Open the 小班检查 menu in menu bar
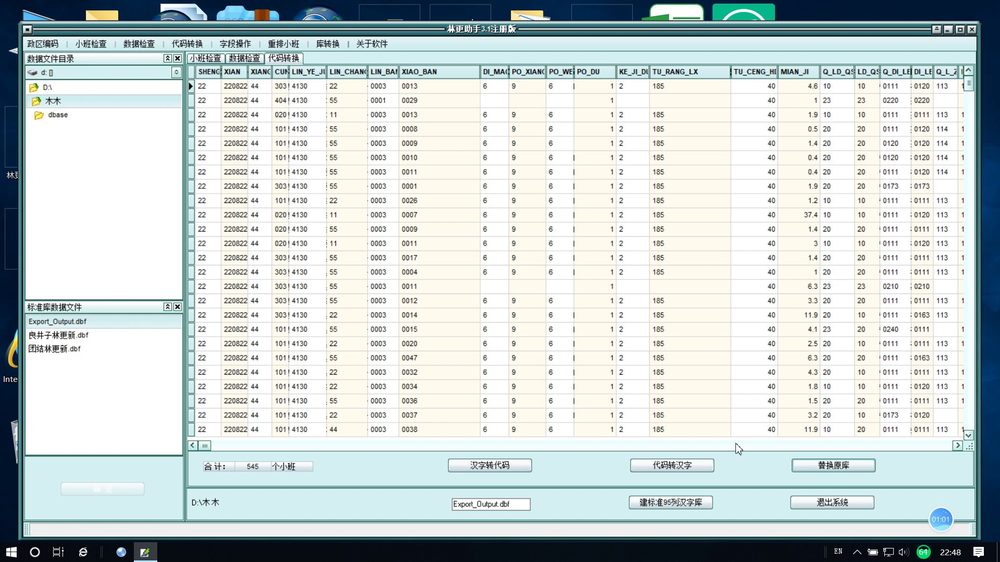 [91, 44]
